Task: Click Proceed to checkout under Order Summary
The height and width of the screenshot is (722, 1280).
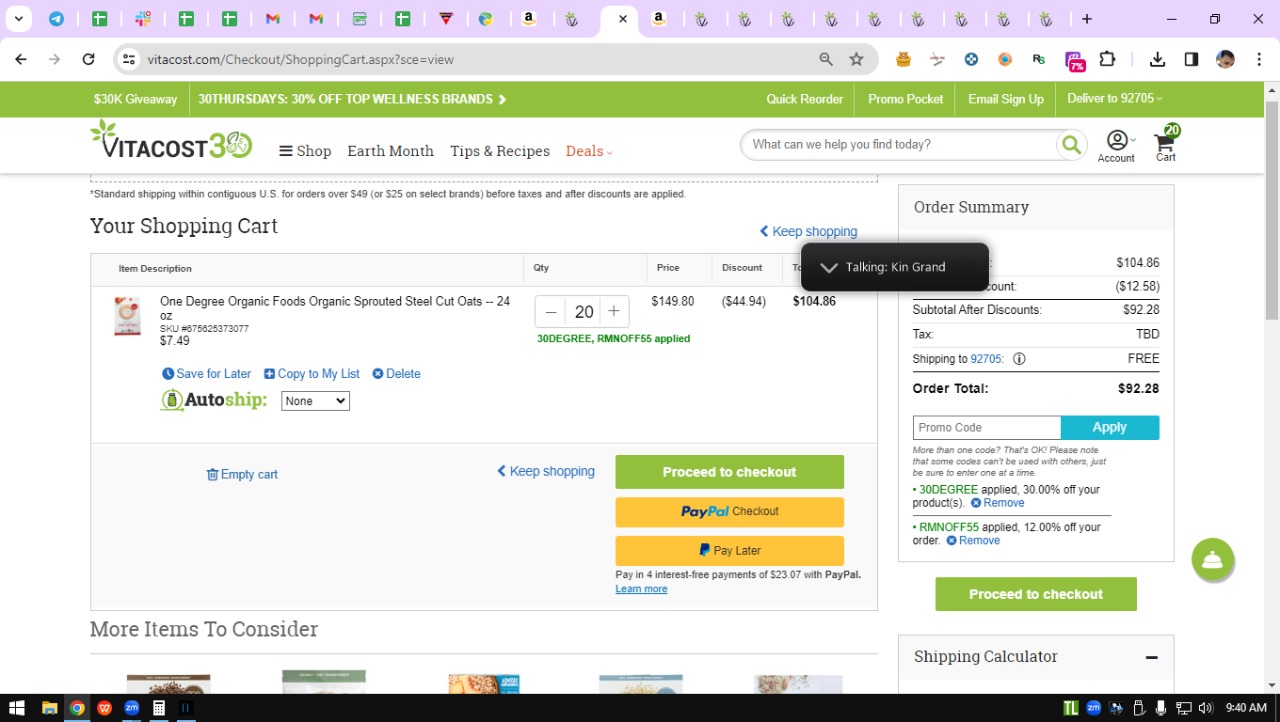Action: tap(1036, 594)
